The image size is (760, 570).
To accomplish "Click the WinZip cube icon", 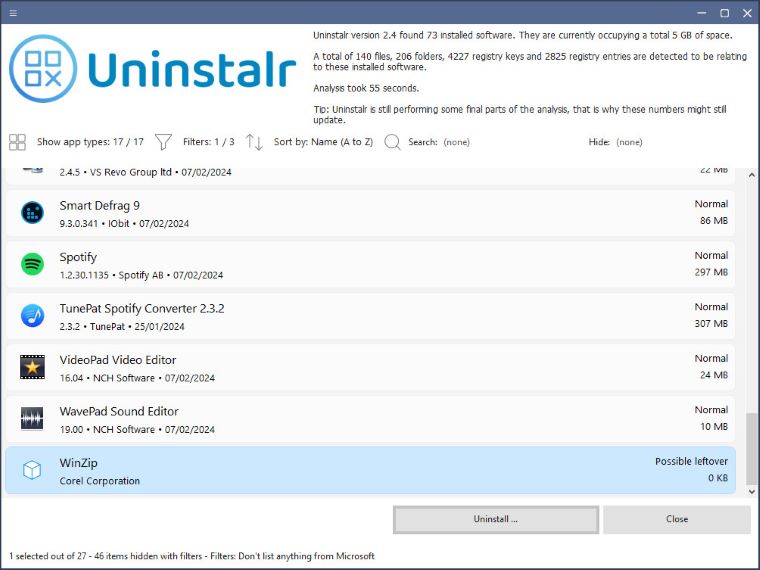I will pyautogui.click(x=32, y=470).
